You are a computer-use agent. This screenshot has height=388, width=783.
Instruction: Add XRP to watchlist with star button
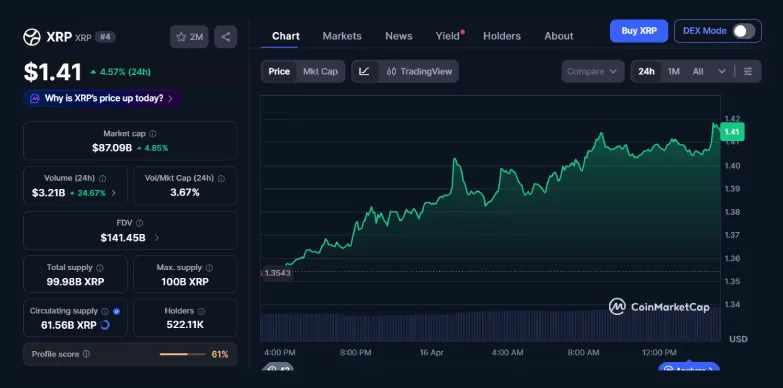coord(189,37)
